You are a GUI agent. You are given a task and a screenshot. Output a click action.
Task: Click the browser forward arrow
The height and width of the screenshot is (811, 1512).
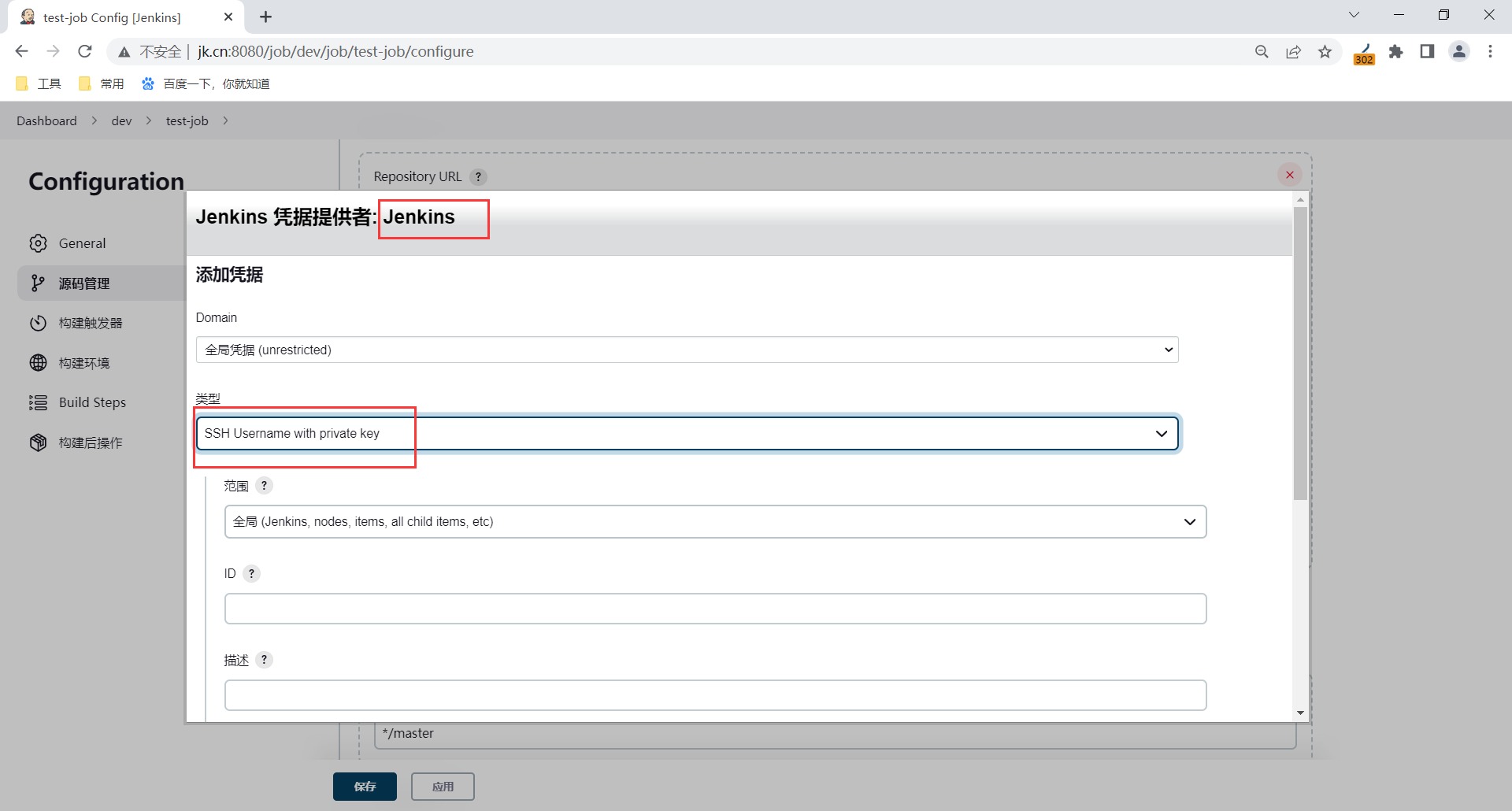point(53,51)
